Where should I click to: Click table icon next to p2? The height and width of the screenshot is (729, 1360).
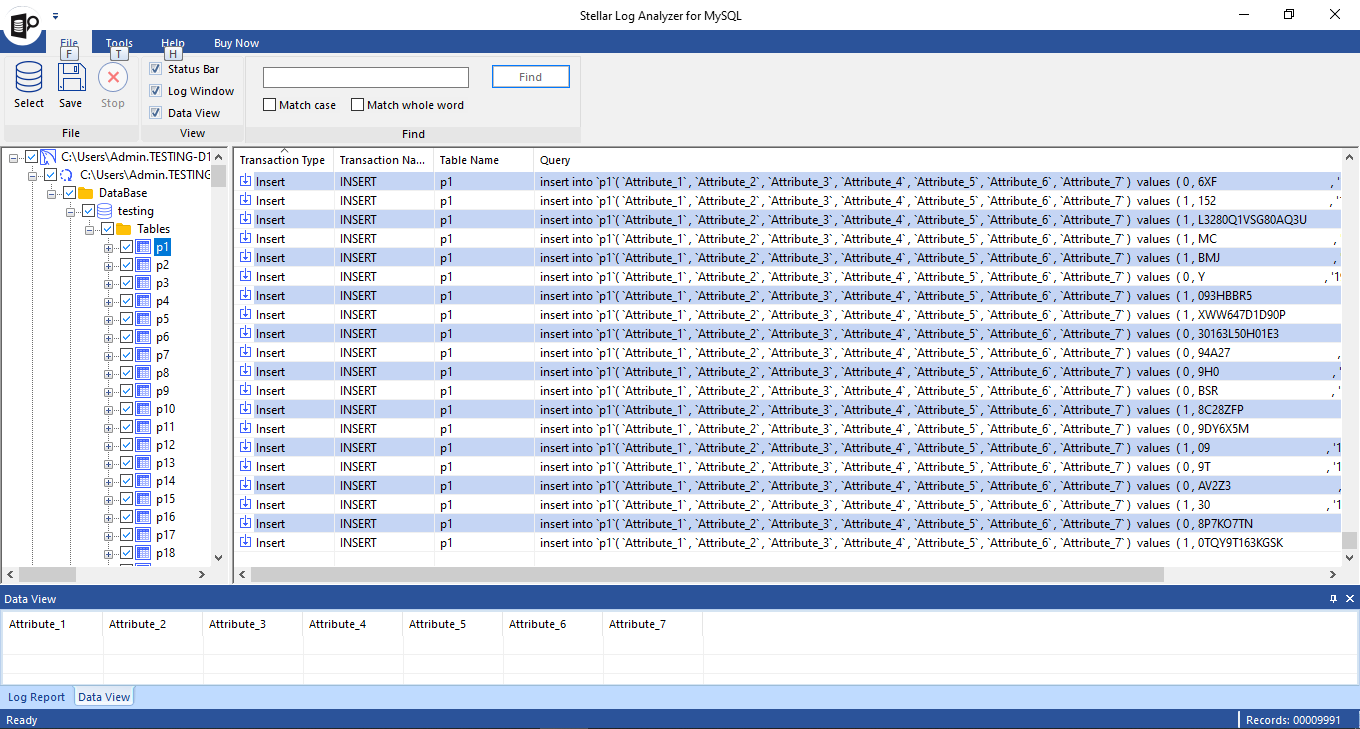click(x=143, y=265)
